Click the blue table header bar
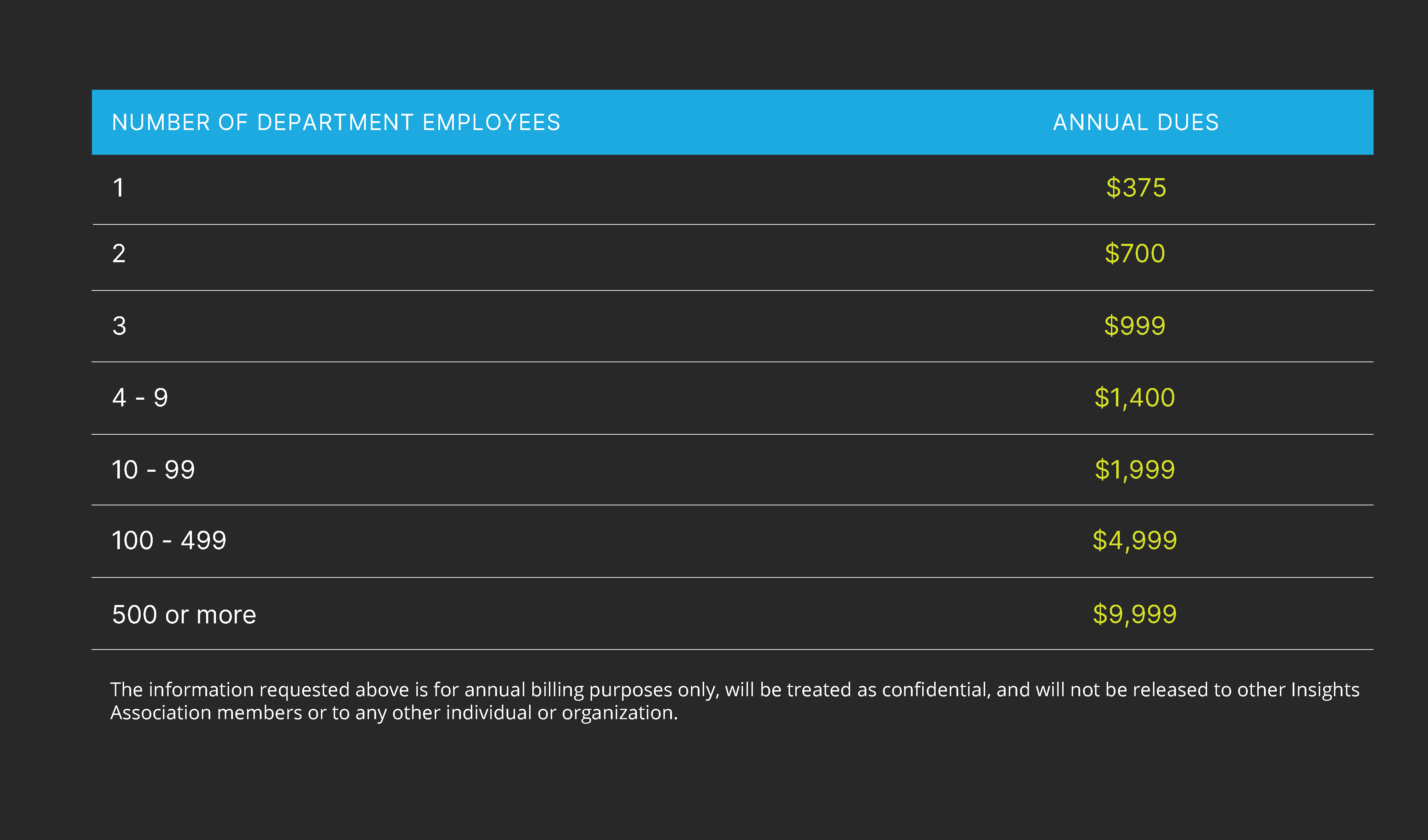 point(733,122)
